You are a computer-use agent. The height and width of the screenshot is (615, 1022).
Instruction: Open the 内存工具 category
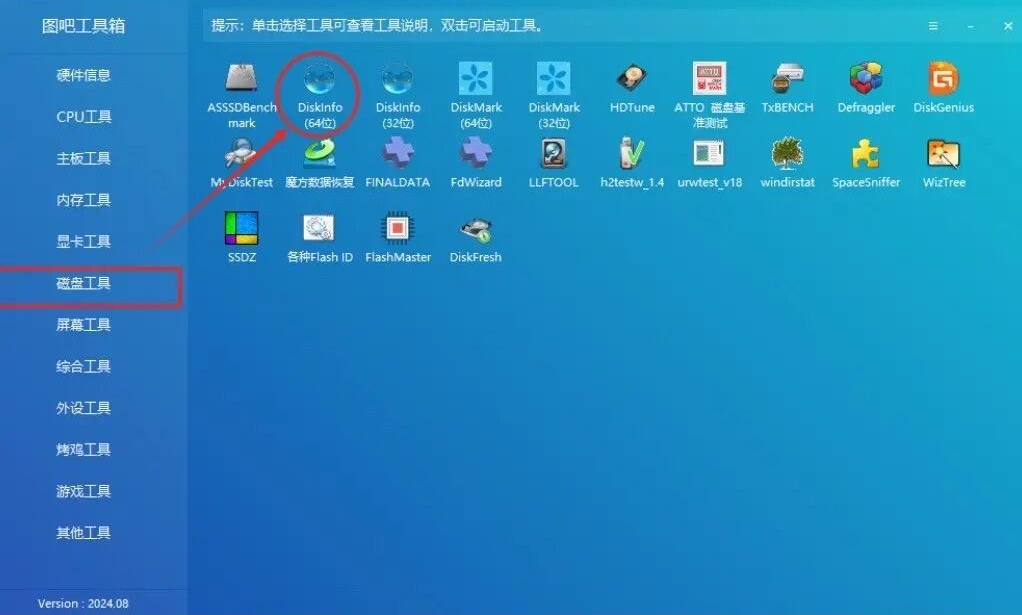tap(83, 200)
